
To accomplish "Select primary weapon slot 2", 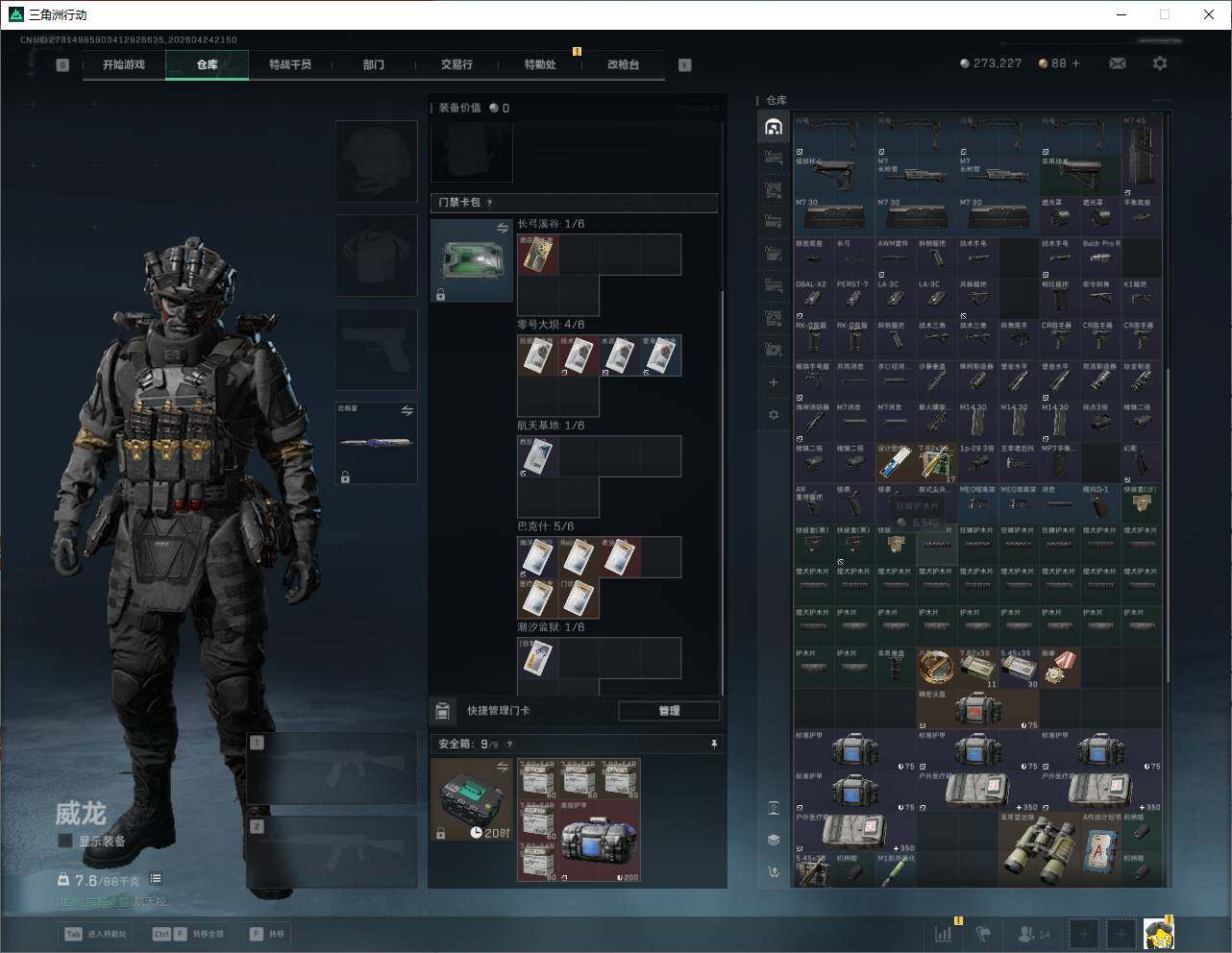I will pyautogui.click(x=333, y=852).
